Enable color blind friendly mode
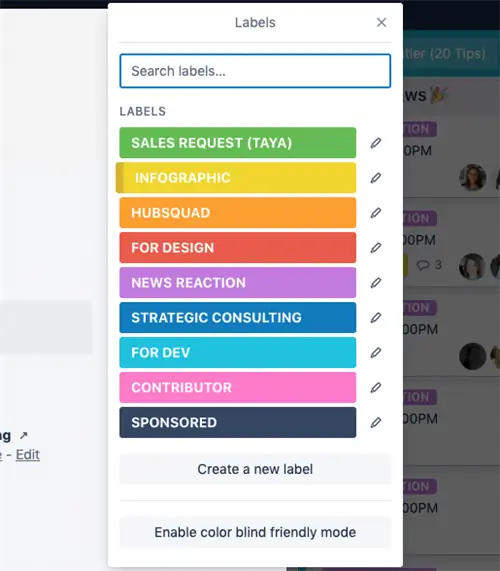Image resolution: width=500 pixels, height=571 pixels. point(255,532)
